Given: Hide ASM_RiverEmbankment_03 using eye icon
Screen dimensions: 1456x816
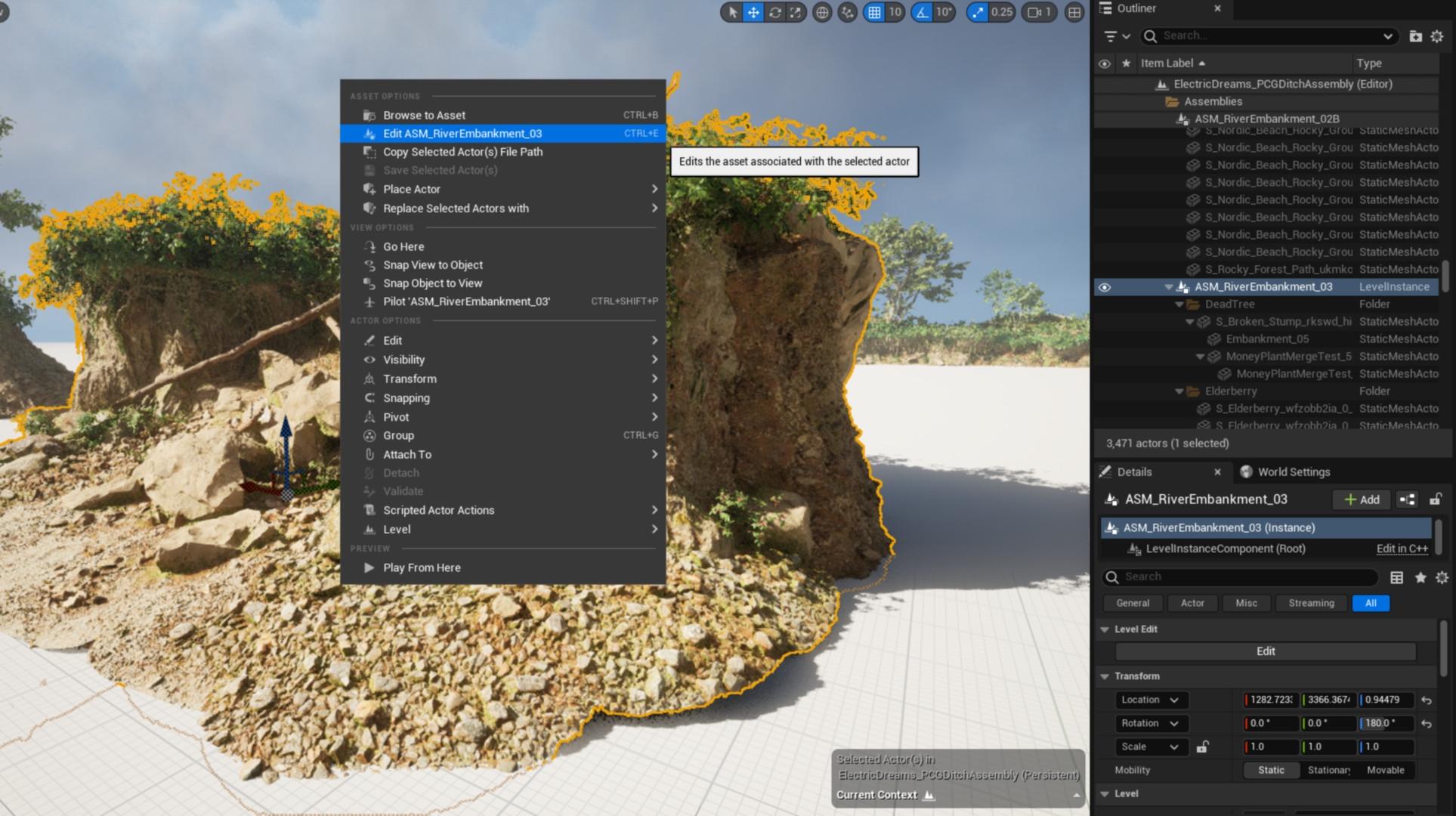Looking at the screenshot, I should pos(1104,287).
